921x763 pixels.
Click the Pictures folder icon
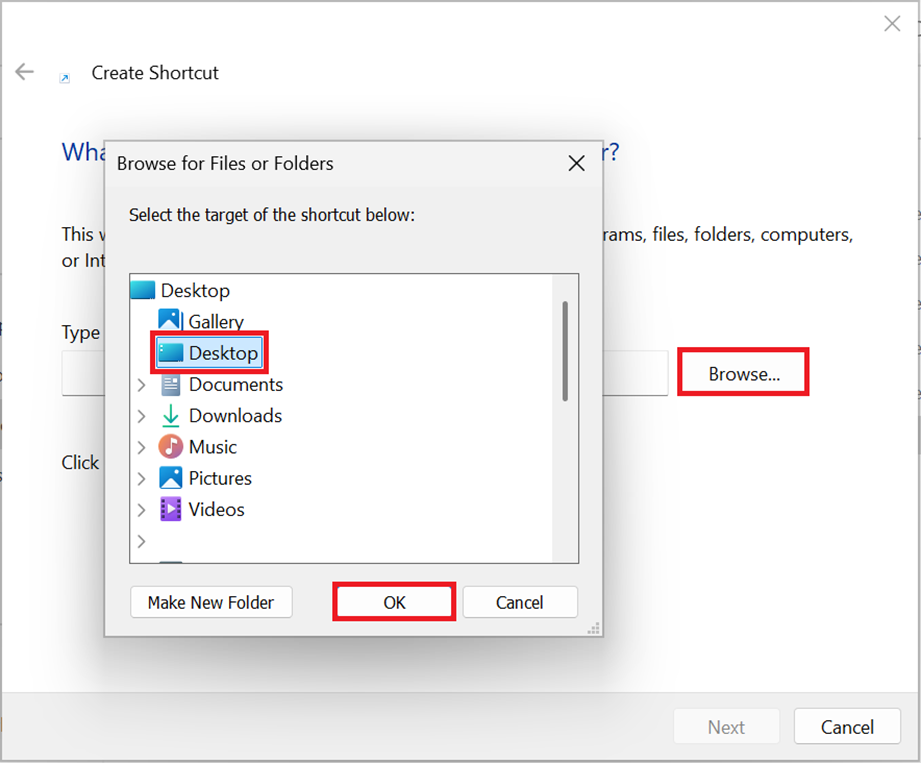pyautogui.click(x=170, y=478)
